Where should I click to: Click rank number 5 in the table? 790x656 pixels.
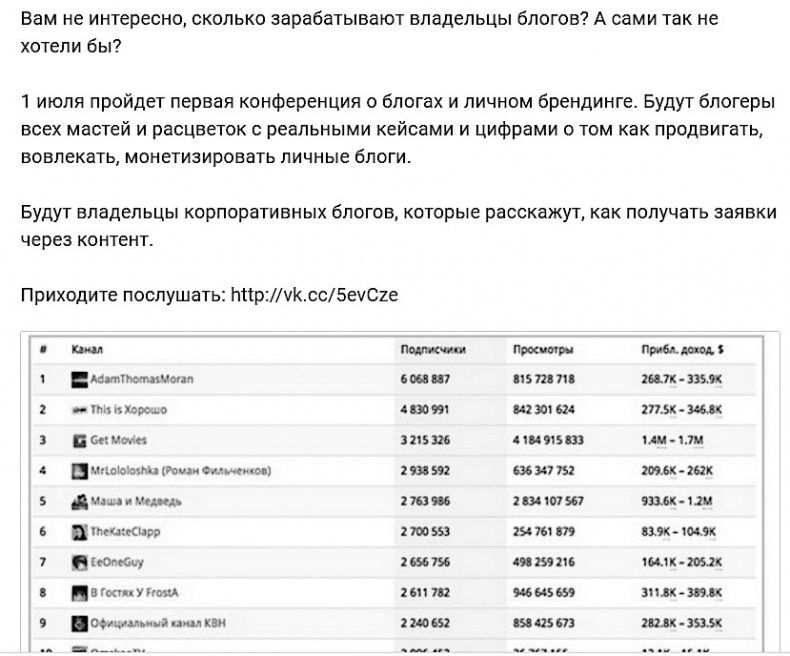42,501
